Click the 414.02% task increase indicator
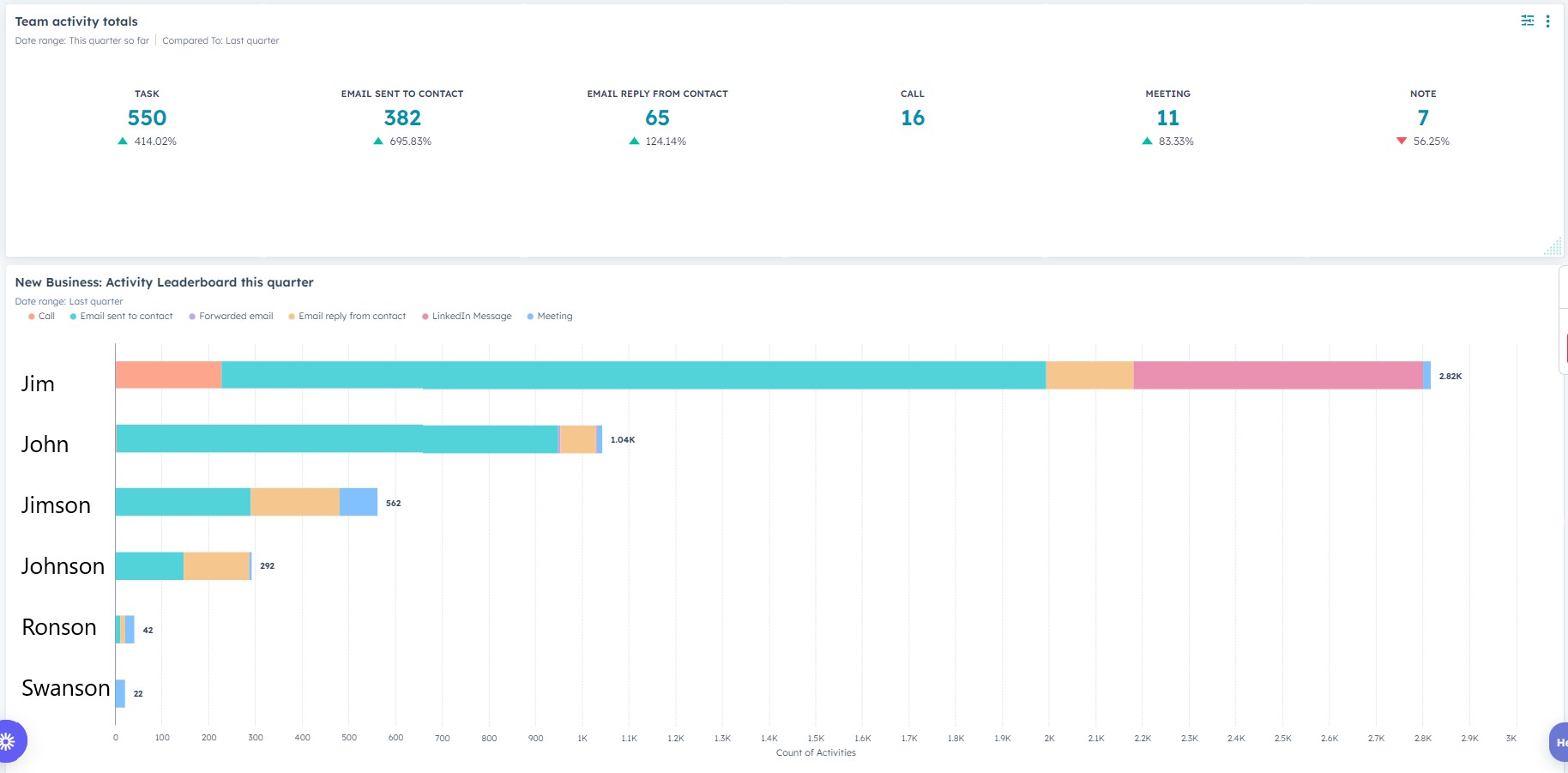Screen dimensions: 1568x773 (147, 142)
